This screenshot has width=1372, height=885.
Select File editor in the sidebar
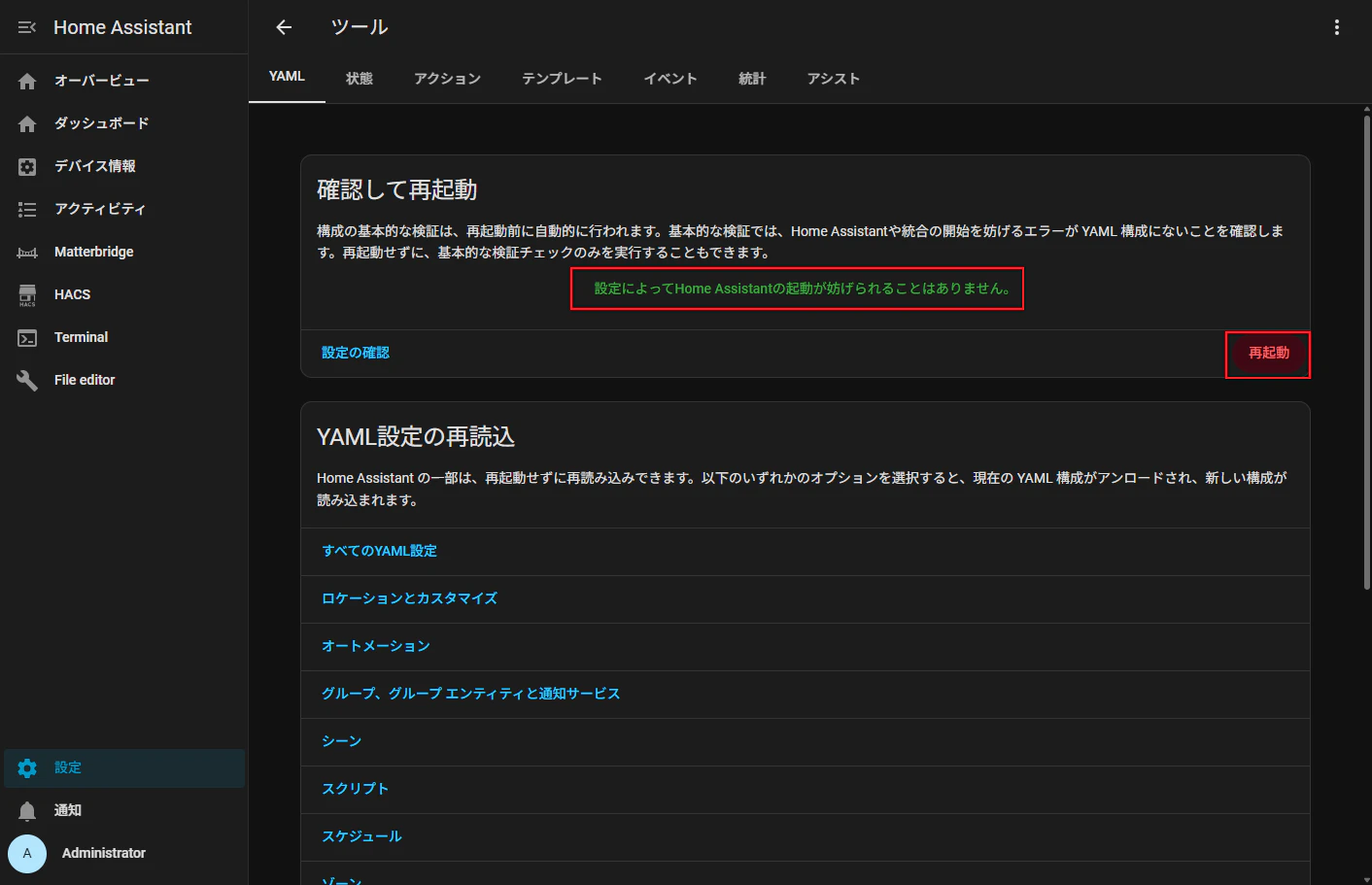[124, 381]
